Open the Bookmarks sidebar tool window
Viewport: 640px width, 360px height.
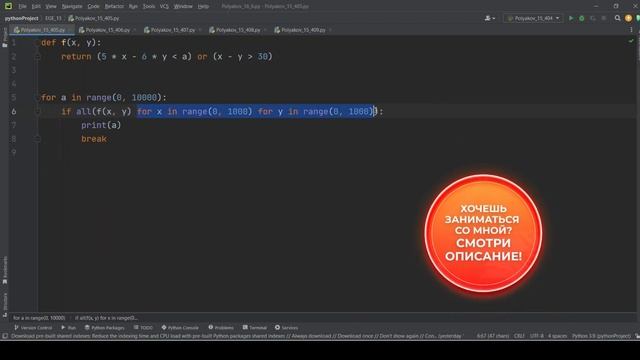tap(4, 270)
